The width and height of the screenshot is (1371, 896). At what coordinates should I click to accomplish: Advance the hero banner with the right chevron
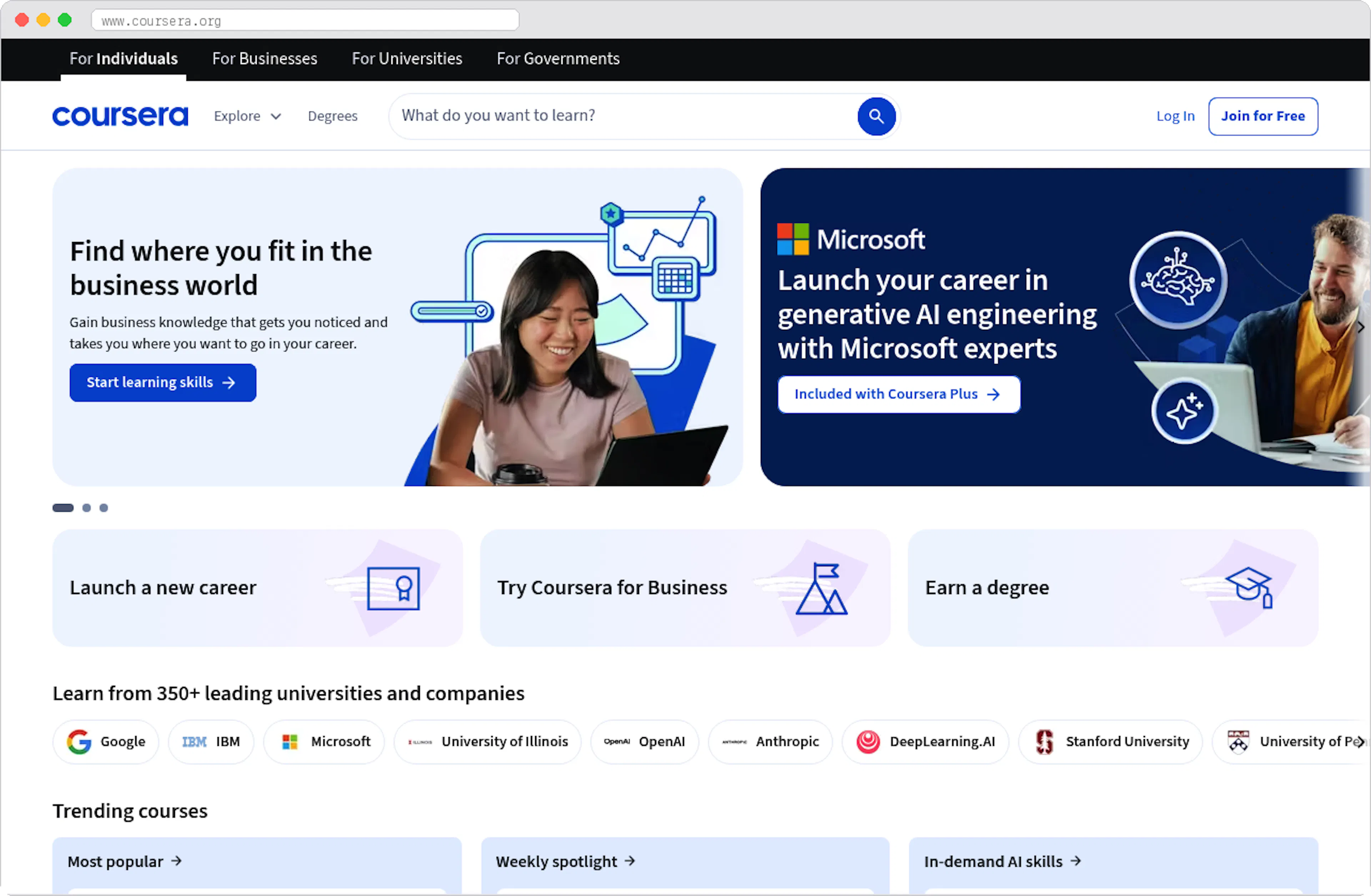(1361, 327)
